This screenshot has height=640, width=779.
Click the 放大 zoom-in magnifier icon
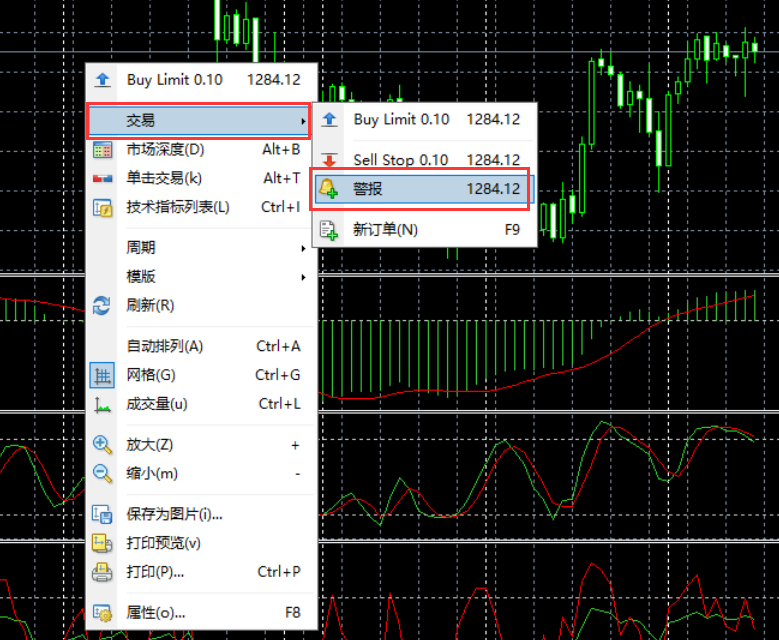102,445
